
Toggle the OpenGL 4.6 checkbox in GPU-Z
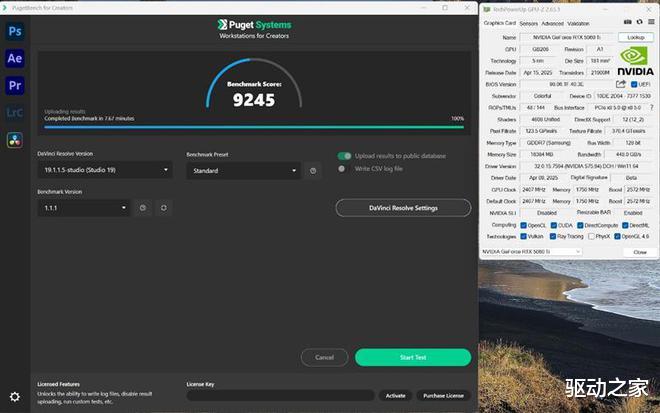click(x=617, y=237)
